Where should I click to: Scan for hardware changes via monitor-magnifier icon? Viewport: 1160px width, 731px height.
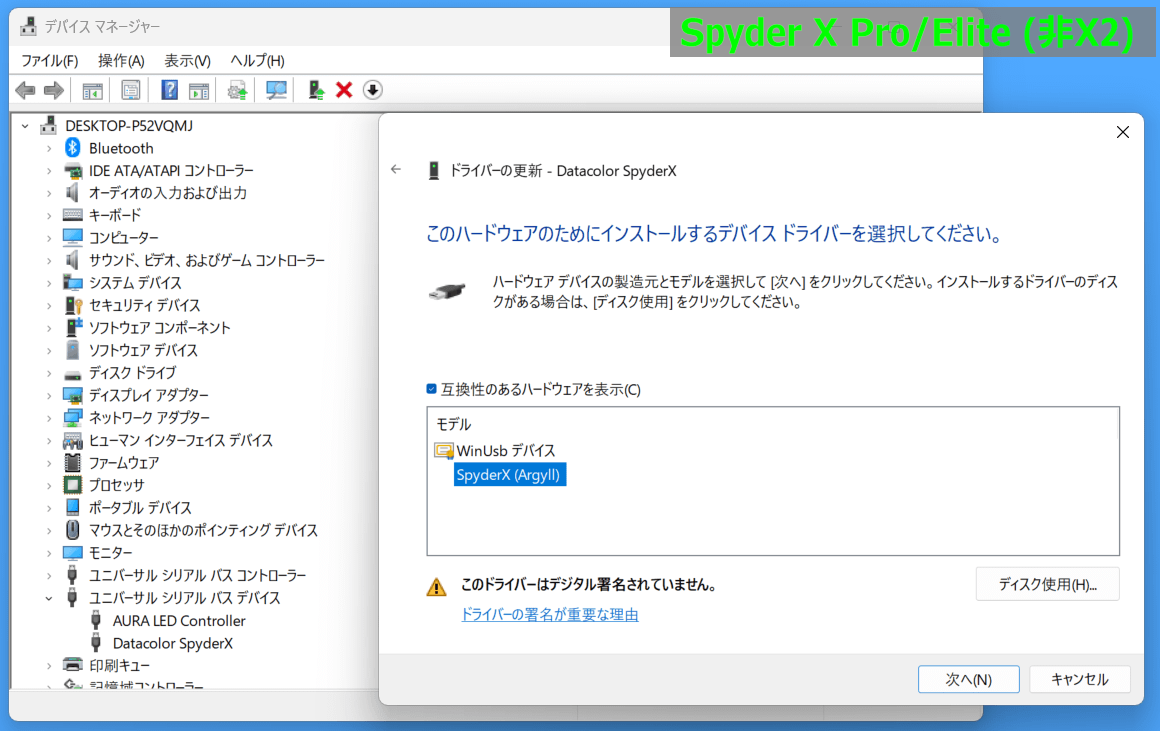(276, 90)
